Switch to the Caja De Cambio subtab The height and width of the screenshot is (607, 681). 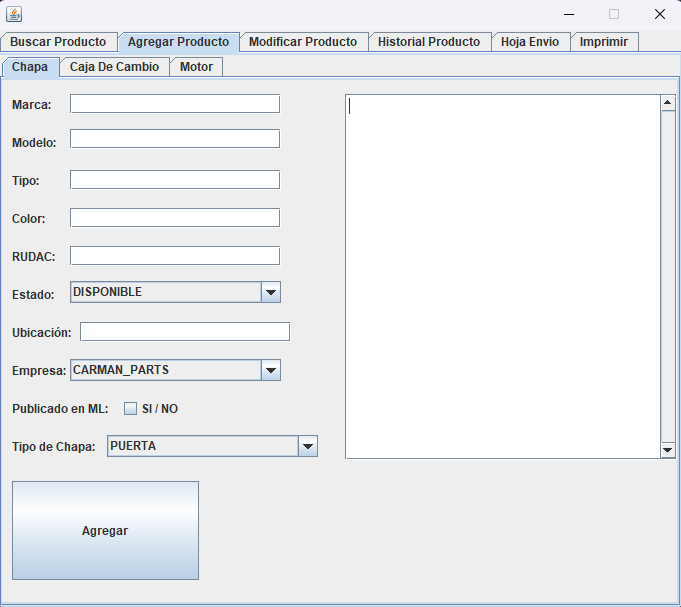(114, 67)
